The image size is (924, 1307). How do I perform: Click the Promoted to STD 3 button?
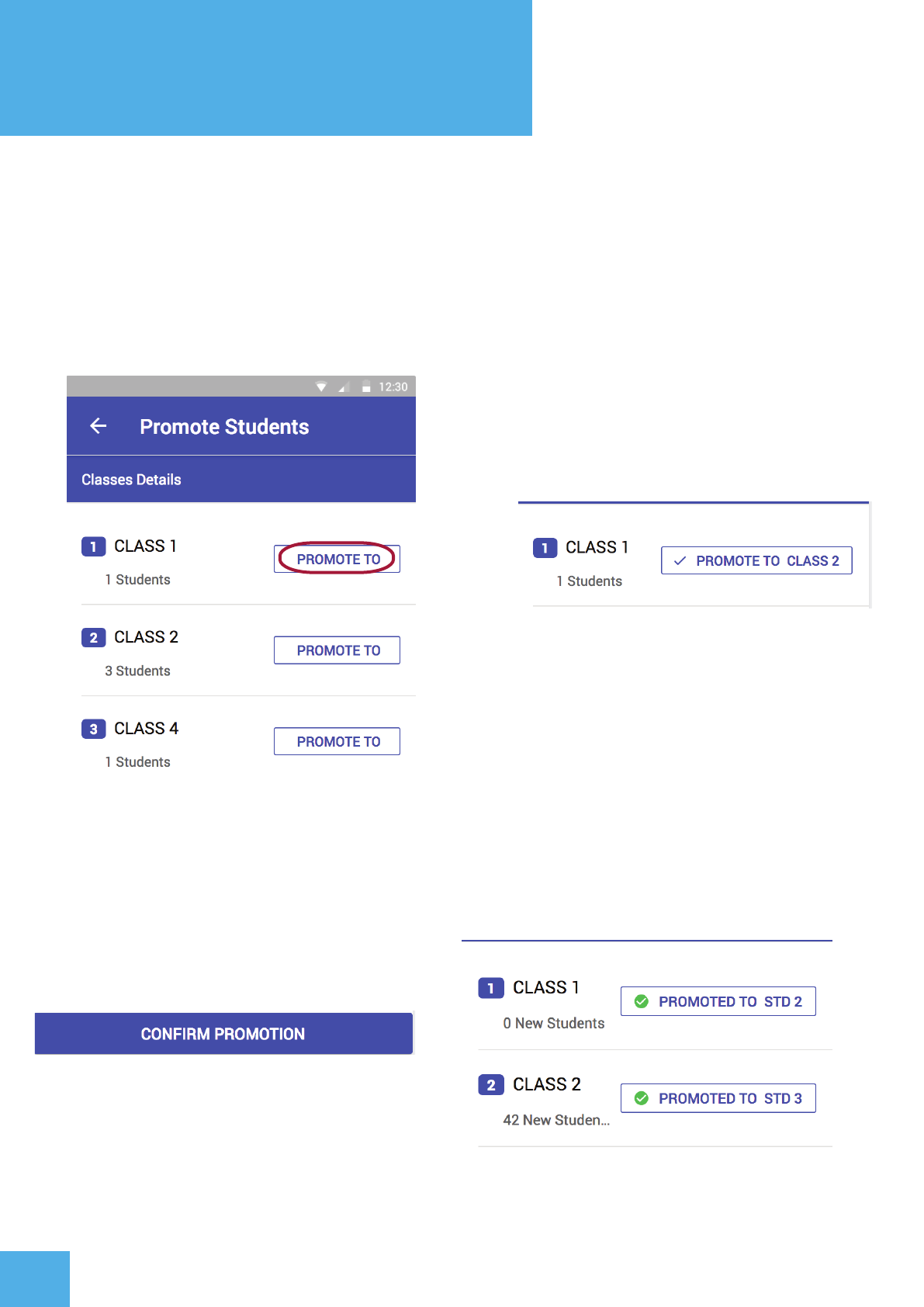click(x=718, y=1098)
